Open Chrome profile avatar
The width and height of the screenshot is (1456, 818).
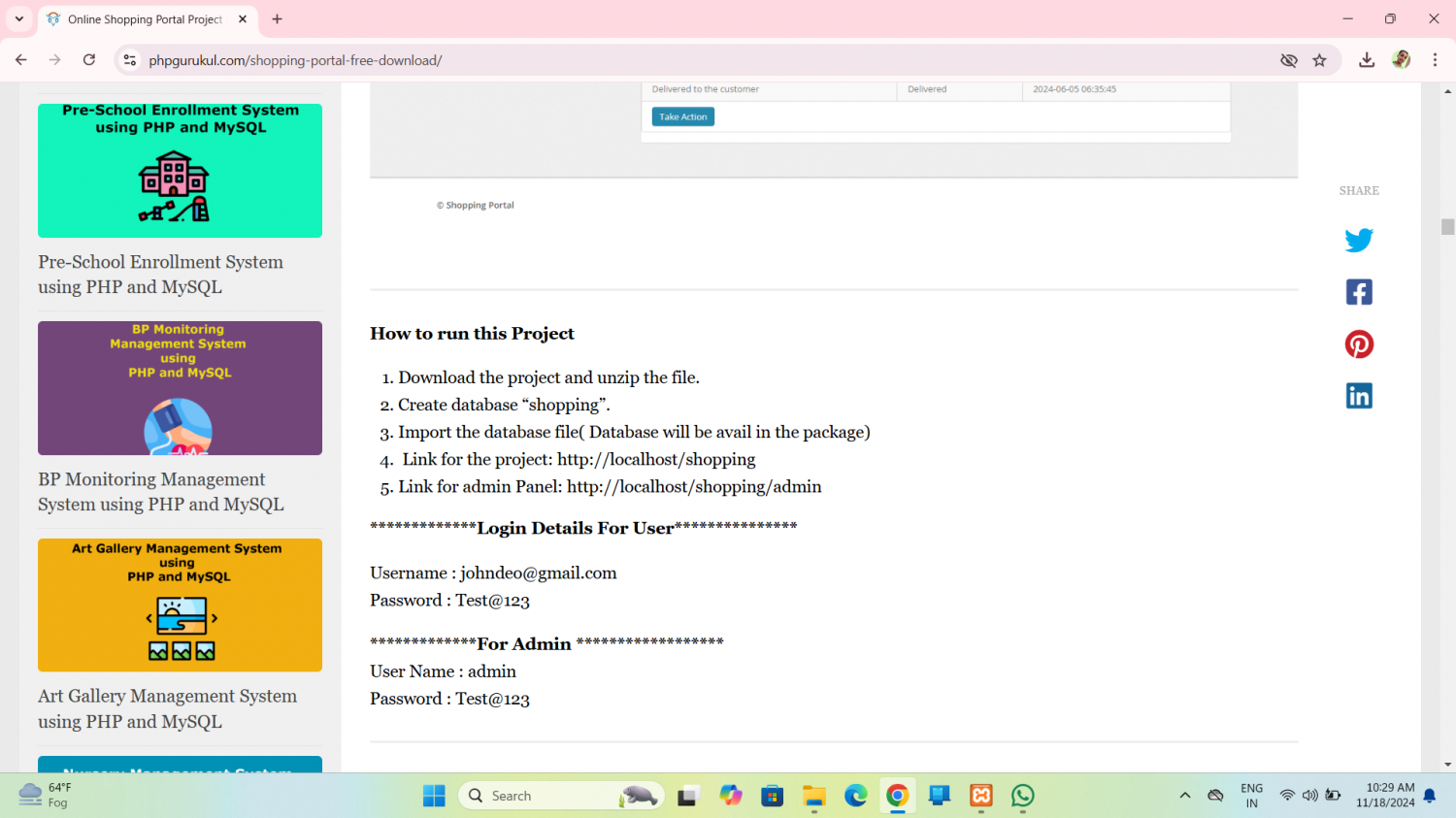click(x=1401, y=60)
